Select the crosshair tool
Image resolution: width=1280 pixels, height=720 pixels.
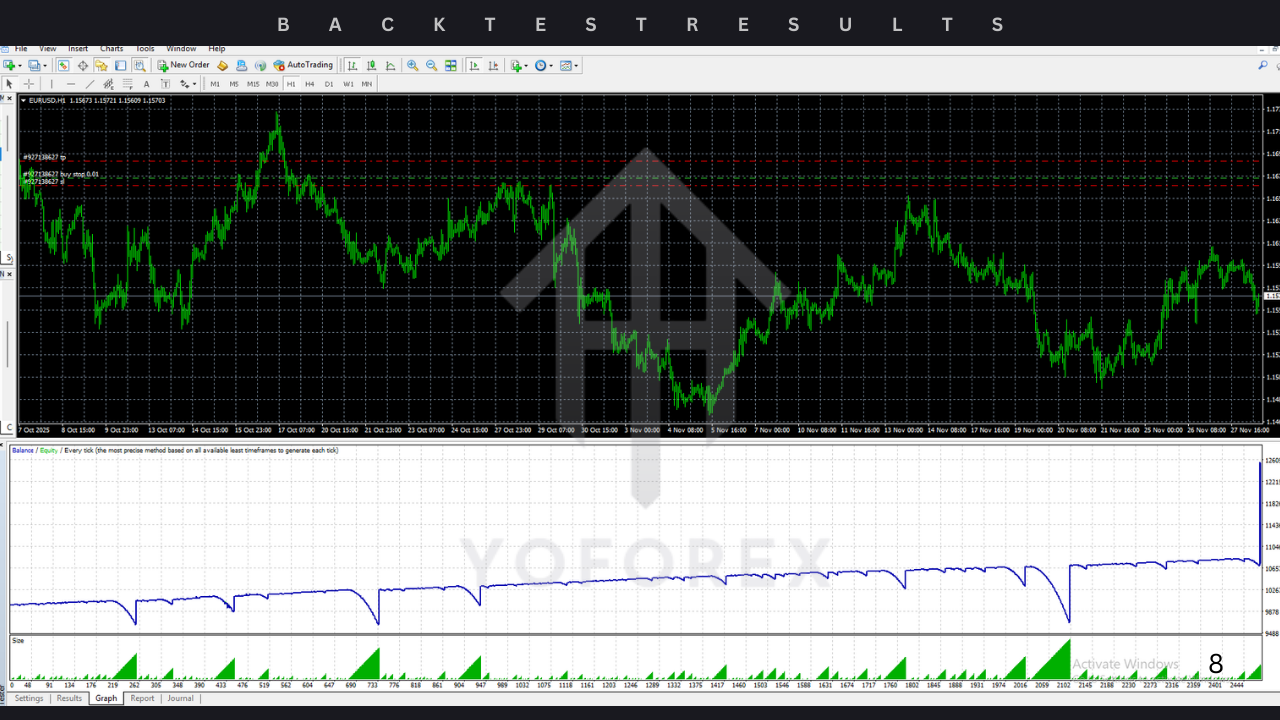(29, 84)
